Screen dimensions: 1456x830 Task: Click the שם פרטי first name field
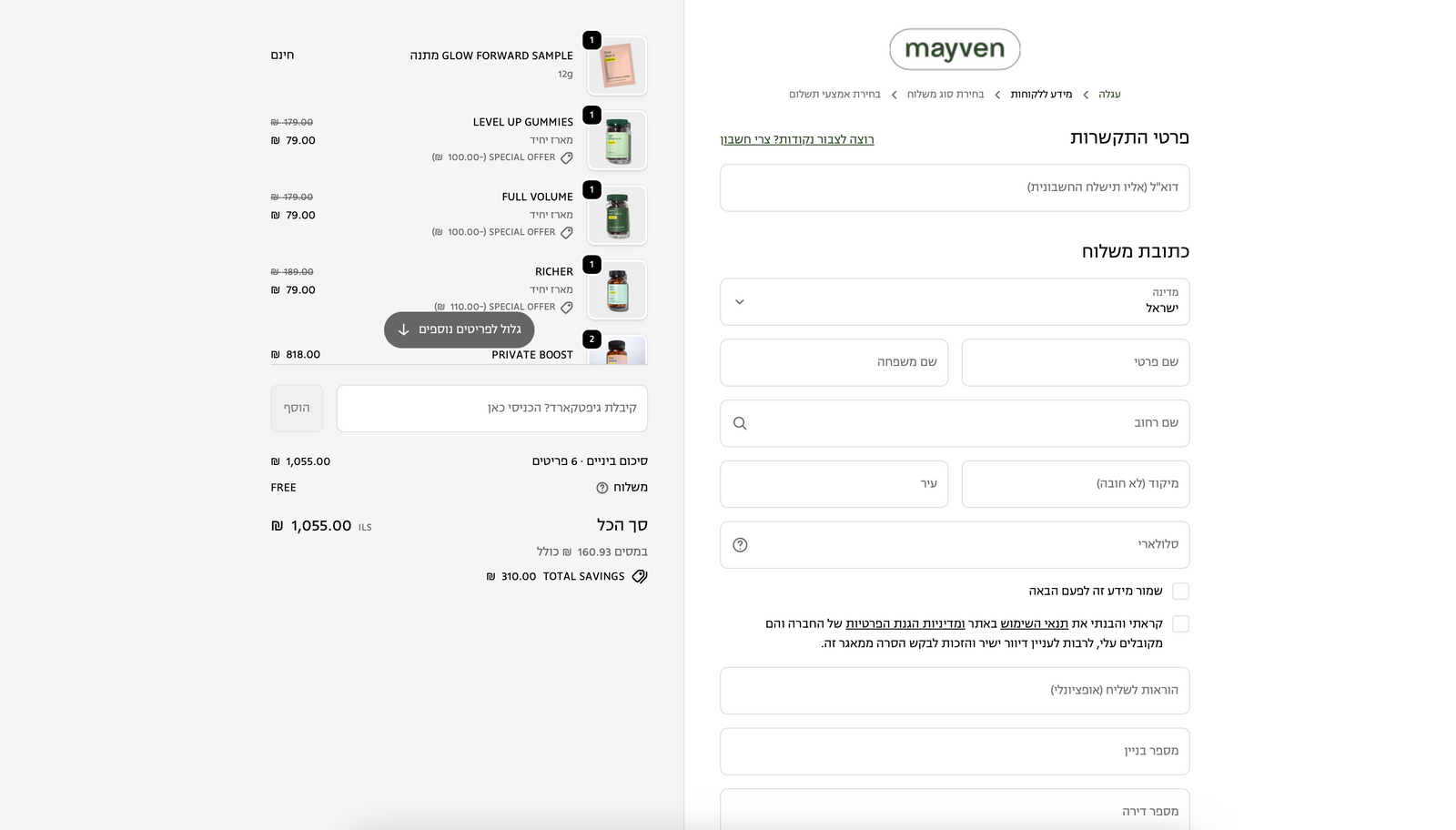click(x=1076, y=363)
